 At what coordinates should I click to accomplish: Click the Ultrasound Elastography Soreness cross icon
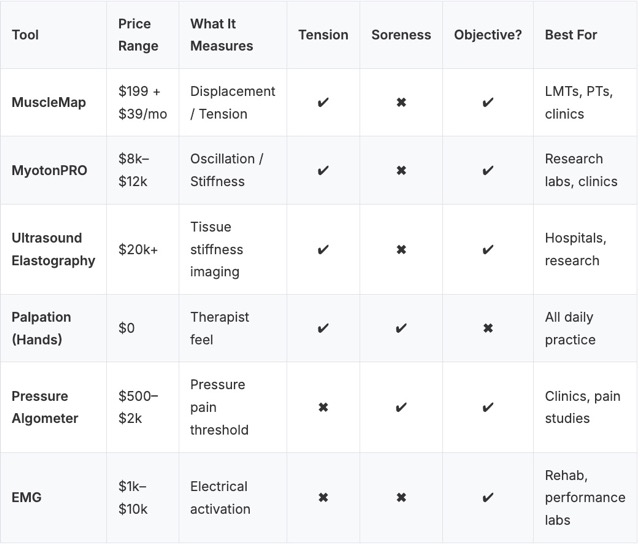(401, 250)
